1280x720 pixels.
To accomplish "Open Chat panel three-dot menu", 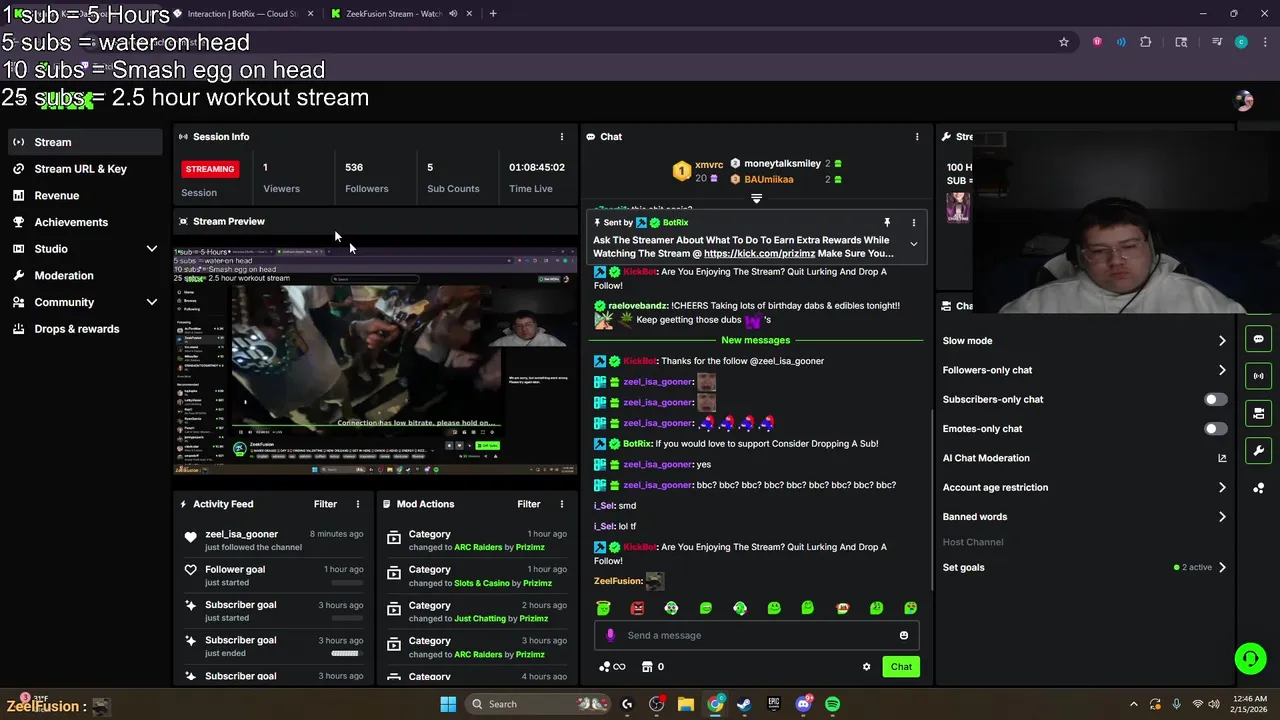I will pyautogui.click(x=917, y=137).
